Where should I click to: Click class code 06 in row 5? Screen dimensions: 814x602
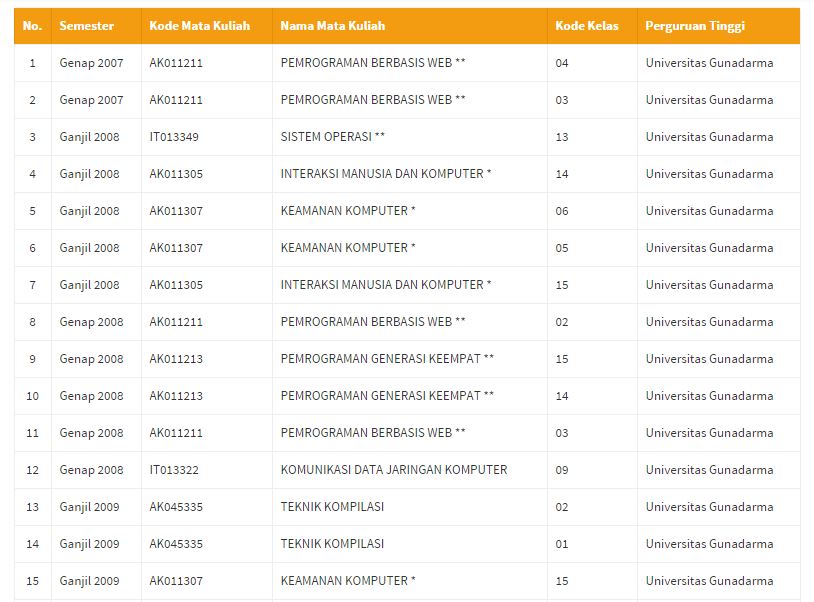(562, 211)
